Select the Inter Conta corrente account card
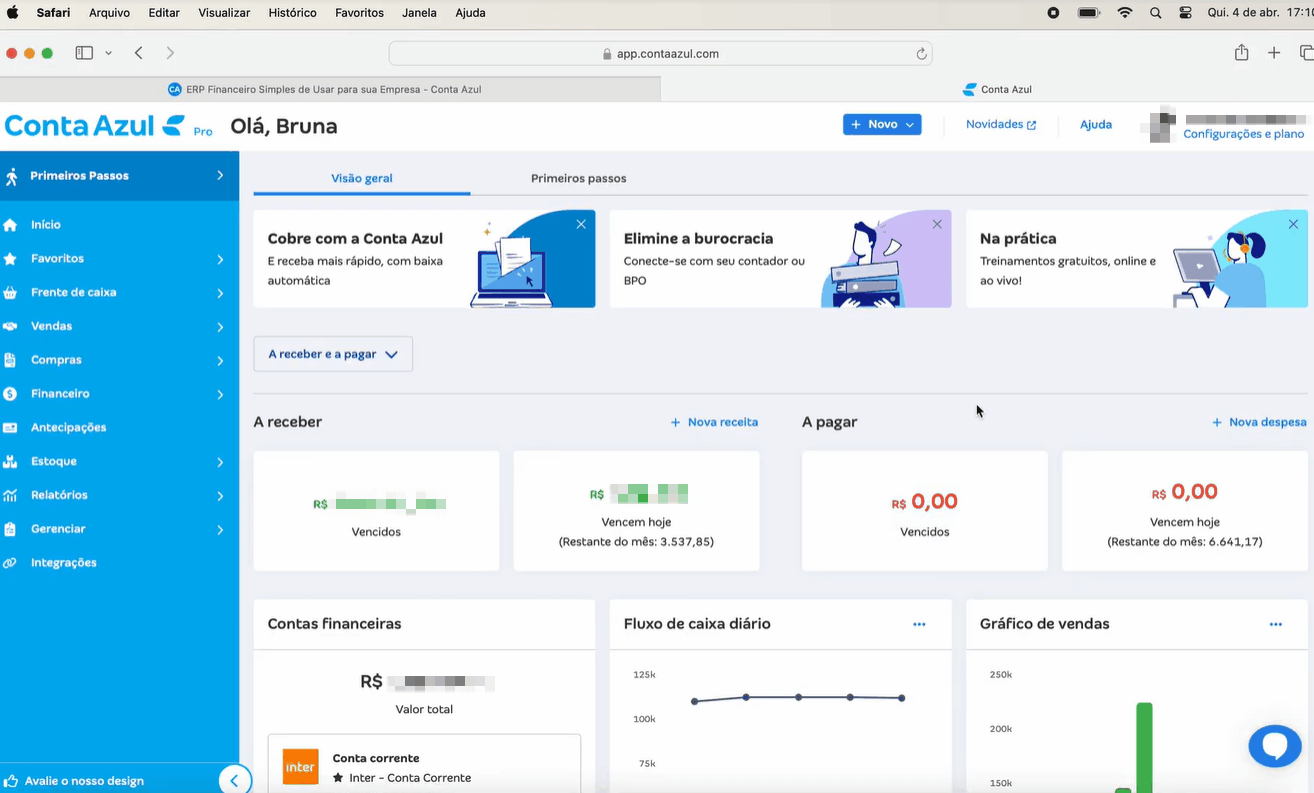This screenshot has width=1314, height=793. pos(424,764)
